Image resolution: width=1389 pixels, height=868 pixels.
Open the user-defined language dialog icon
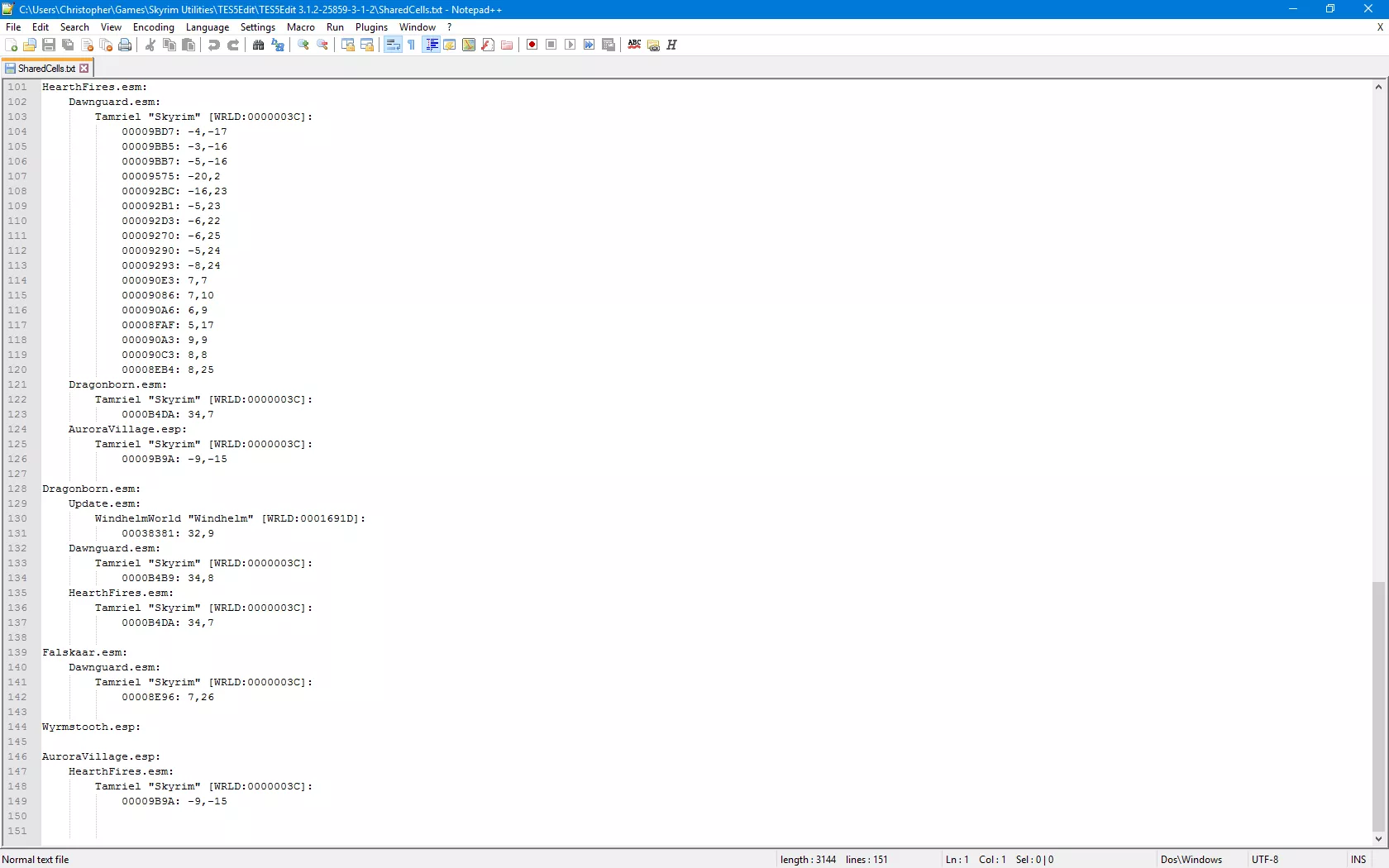point(450,45)
